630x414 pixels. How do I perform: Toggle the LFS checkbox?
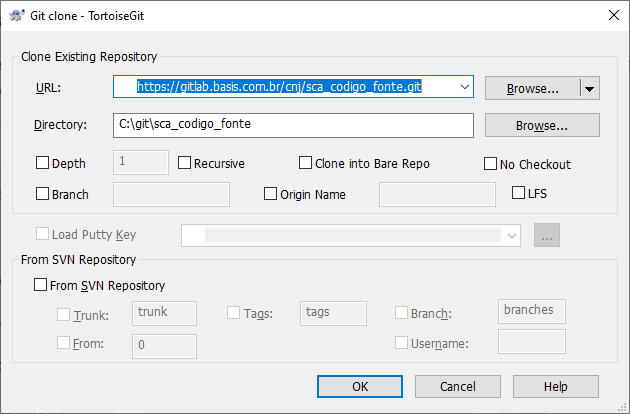click(519, 193)
